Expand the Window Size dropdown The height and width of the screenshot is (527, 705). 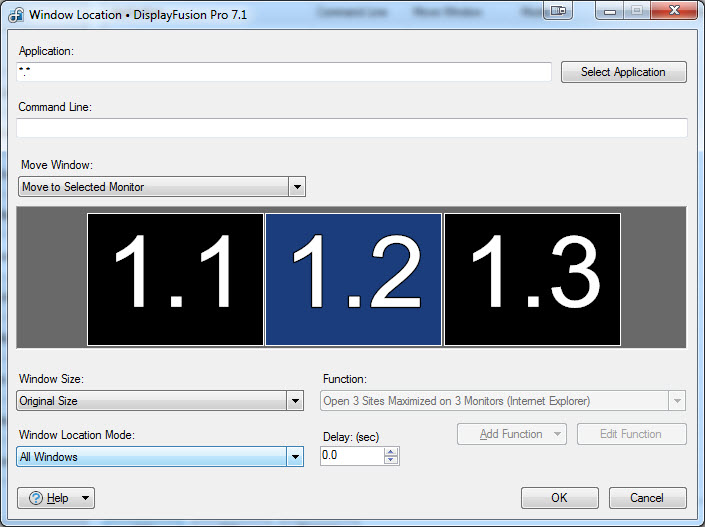click(x=161, y=401)
